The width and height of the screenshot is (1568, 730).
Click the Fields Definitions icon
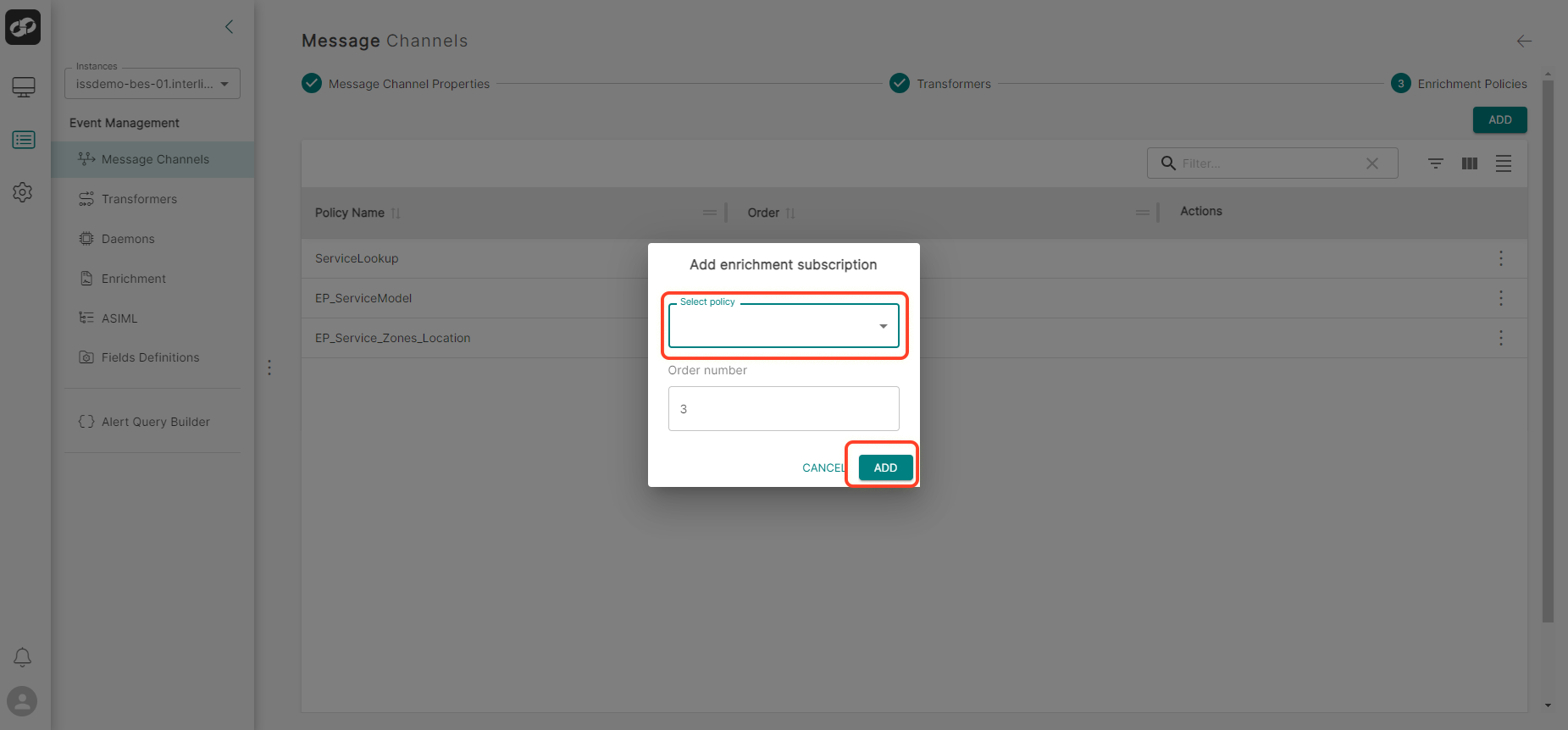(86, 357)
